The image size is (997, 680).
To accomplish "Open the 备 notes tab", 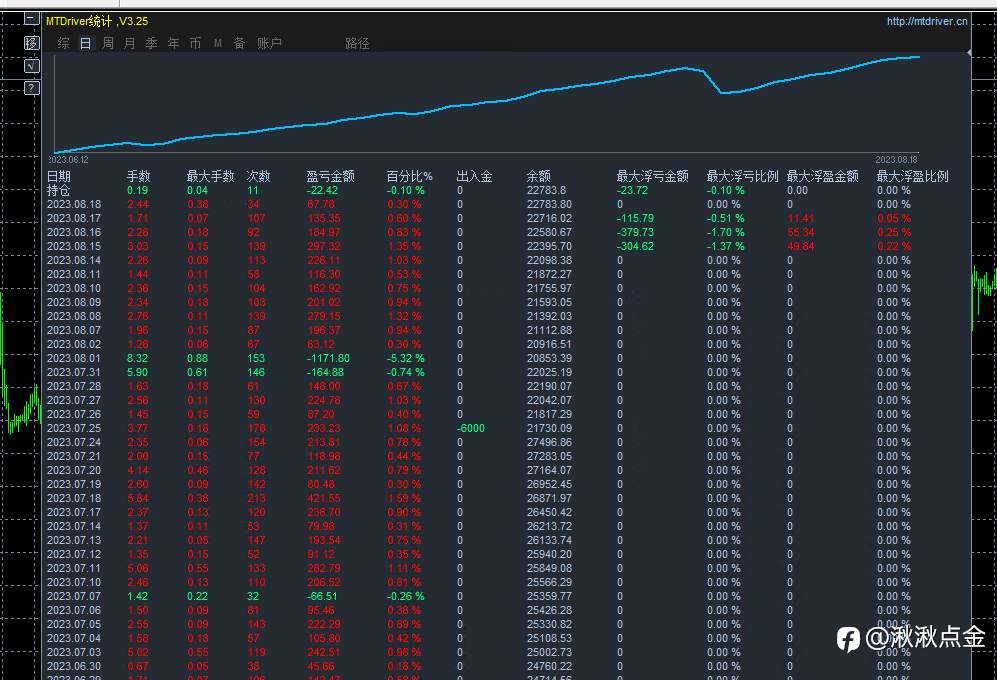I will click(x=239, y=43).
